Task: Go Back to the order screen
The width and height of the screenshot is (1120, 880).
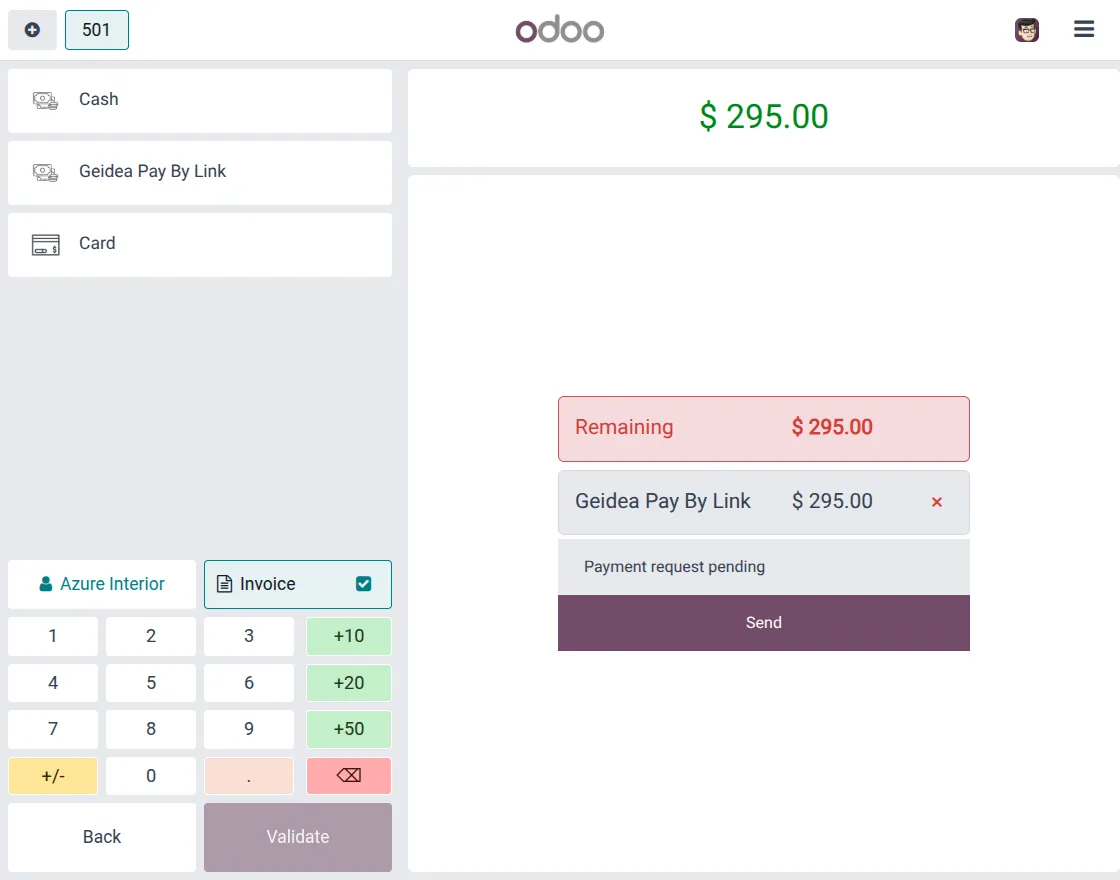Action: [102, 837]
